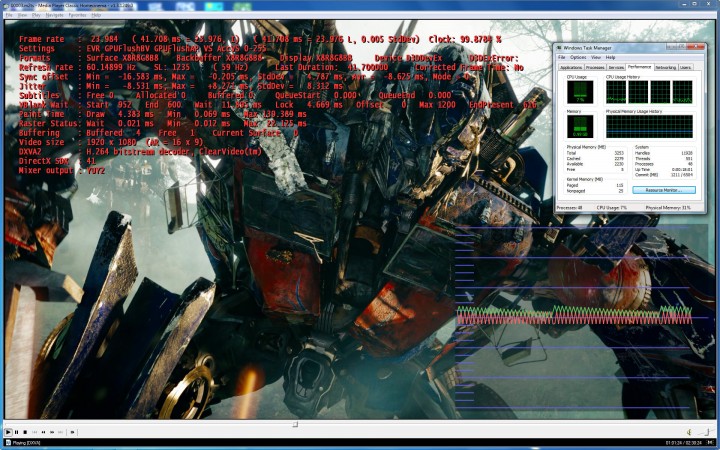Switch to the Users tab in Task Manager
The height and width of the screenshot is (450, 720).
pos(686,68)
